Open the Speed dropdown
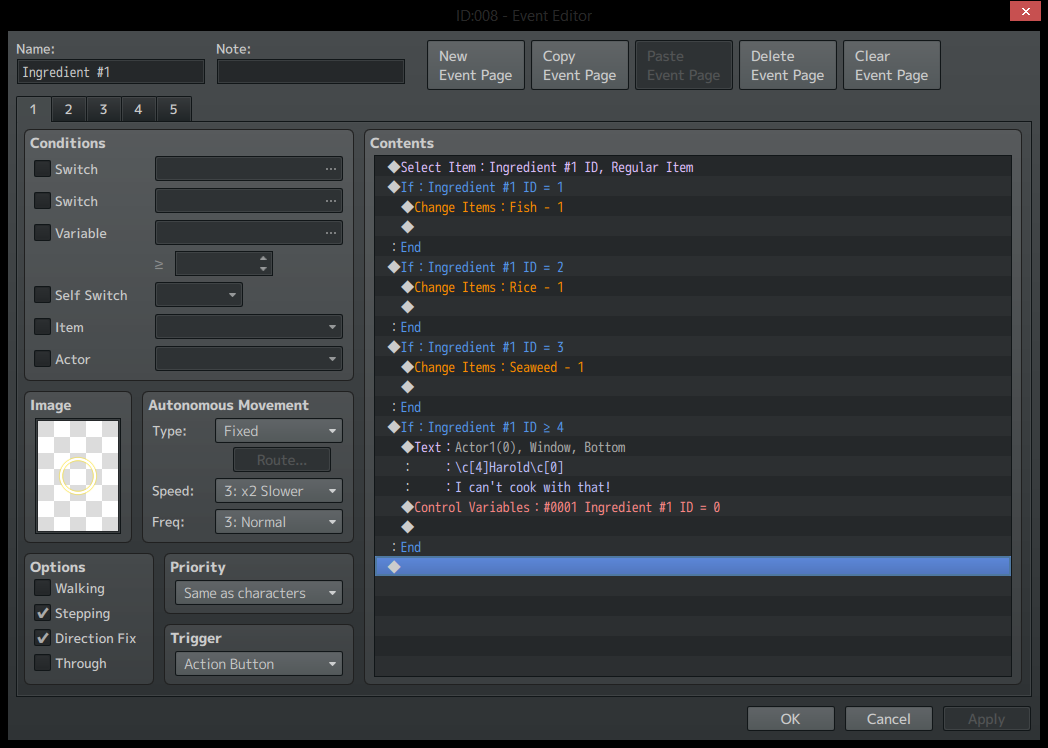Screen dimensions: 1048x748 click(x=279, y=491)
